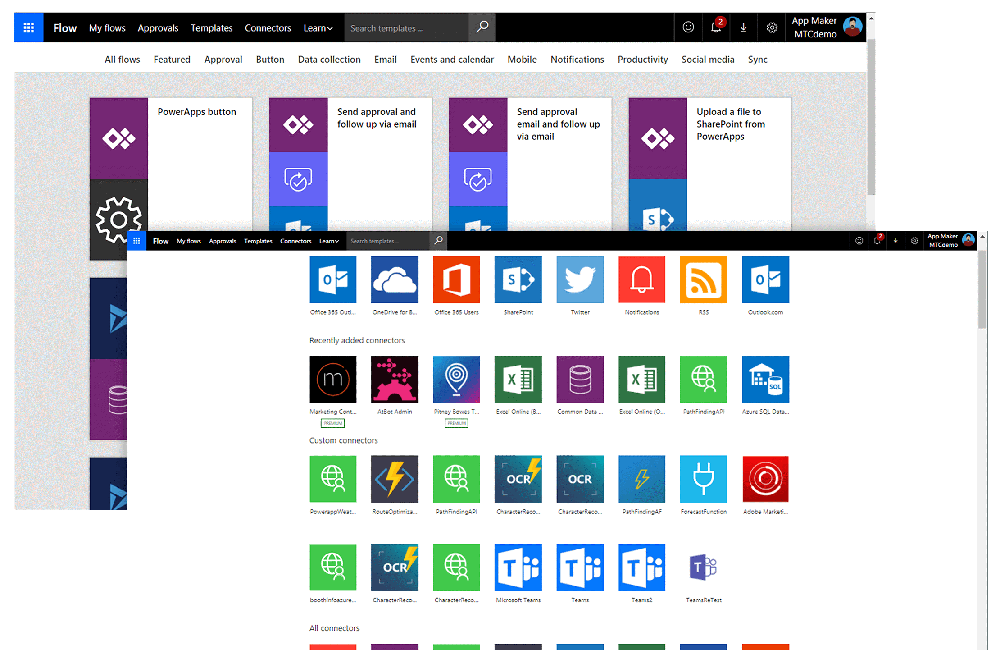
Task: Open the Teams2 connector
Action: coord(642,568)
